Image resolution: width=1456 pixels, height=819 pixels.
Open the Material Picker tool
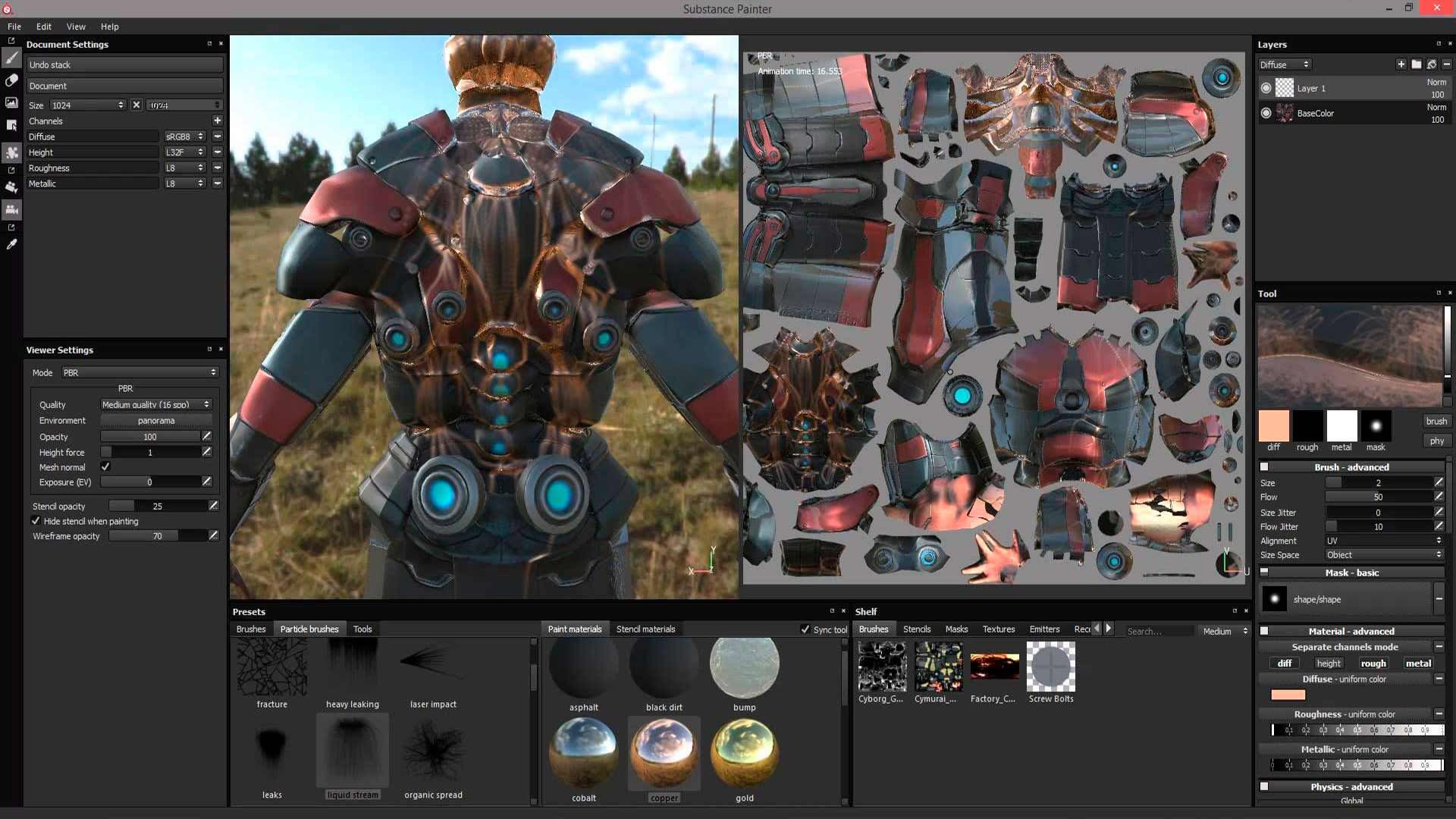click(x=11, y=244)
